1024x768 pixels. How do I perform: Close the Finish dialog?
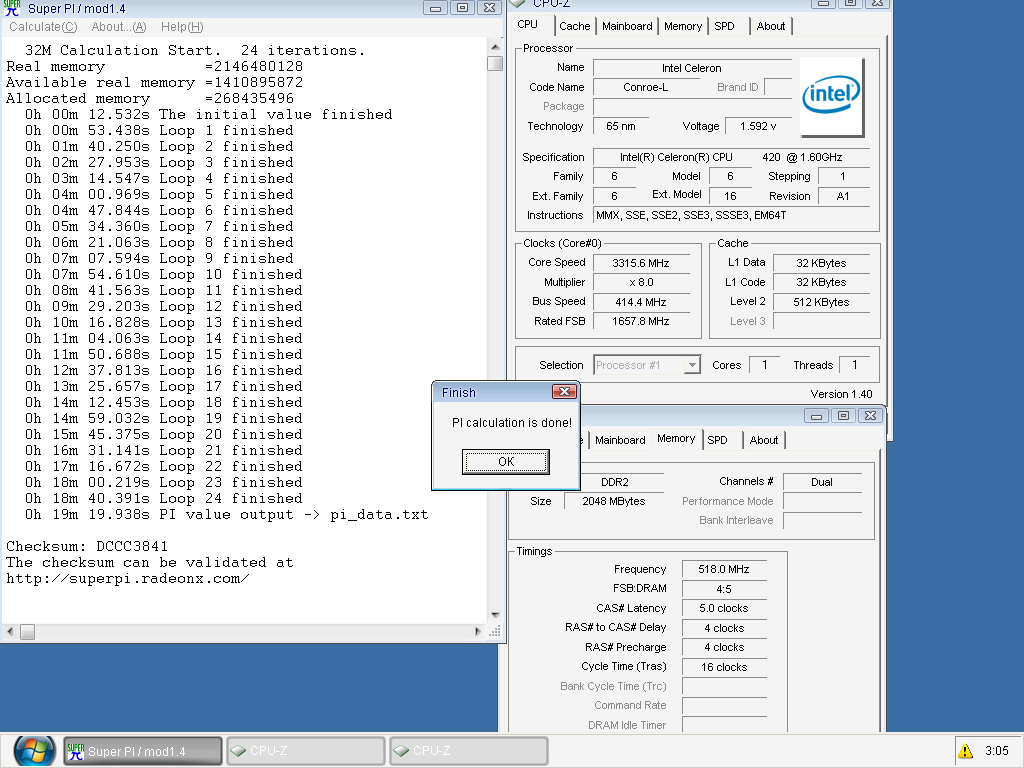pyautogui.click(x=564, y=392)
